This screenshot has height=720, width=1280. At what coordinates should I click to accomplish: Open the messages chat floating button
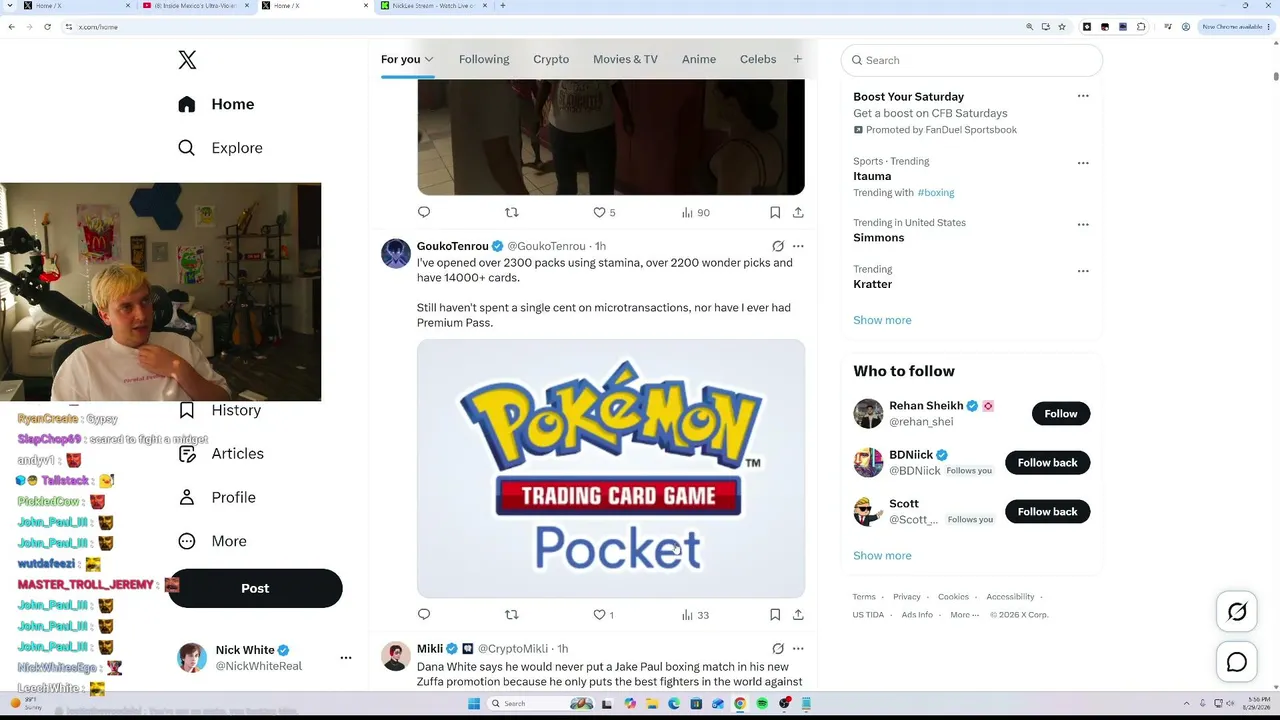click(x=1237, y=662)
